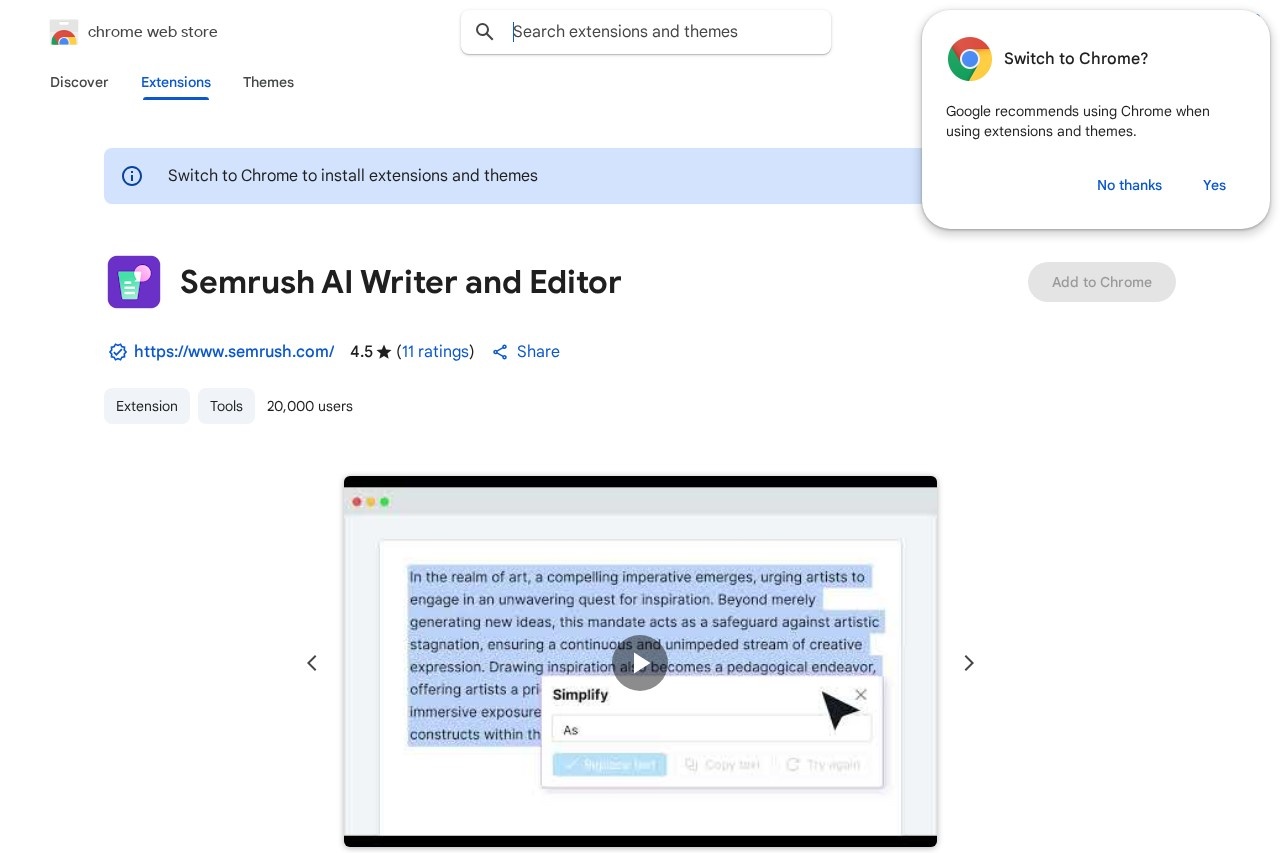Go to the previous screenshot slide
1280x853 pixels.
coord(312,663)
